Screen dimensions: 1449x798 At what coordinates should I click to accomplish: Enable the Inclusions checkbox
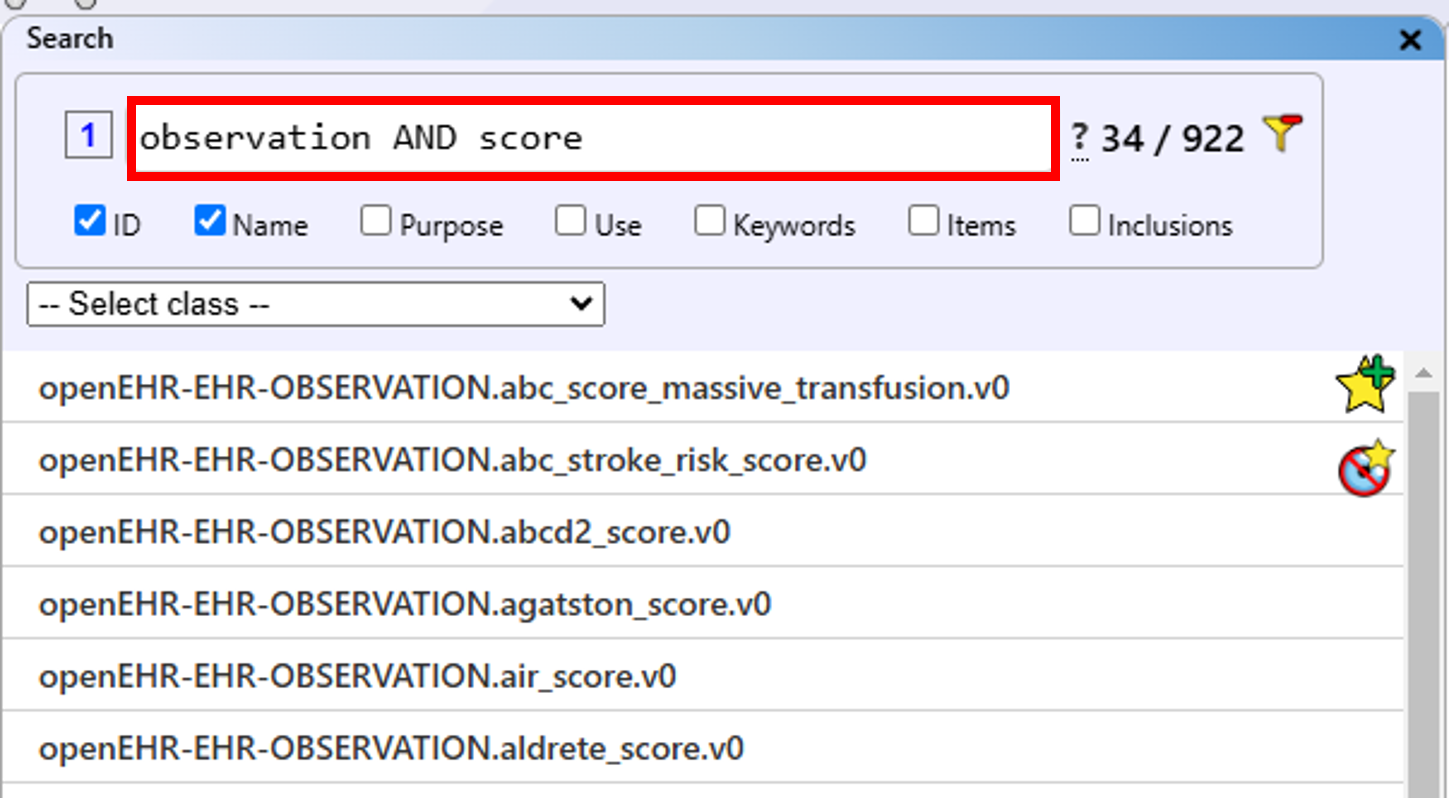pos(1084,221)
